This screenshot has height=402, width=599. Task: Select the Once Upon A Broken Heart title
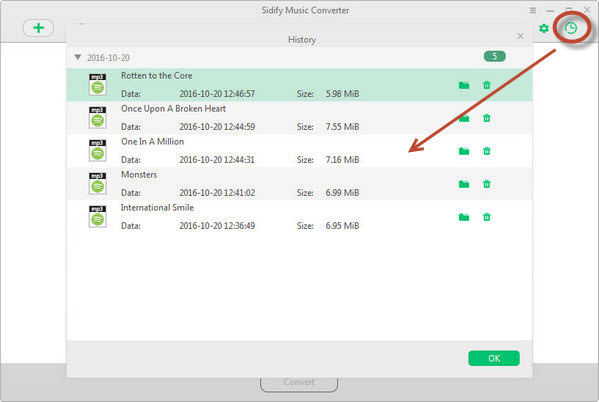[173, 109]
